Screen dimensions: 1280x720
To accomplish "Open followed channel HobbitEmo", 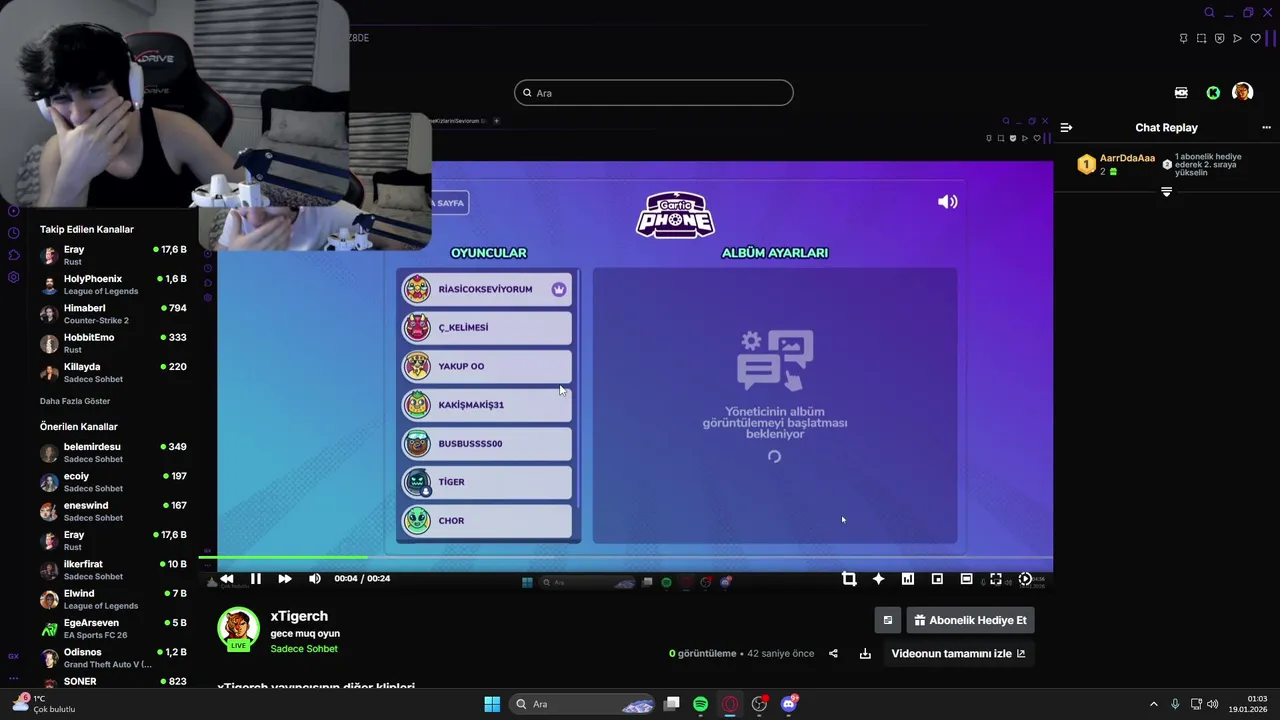I will (x=113, y=343).
